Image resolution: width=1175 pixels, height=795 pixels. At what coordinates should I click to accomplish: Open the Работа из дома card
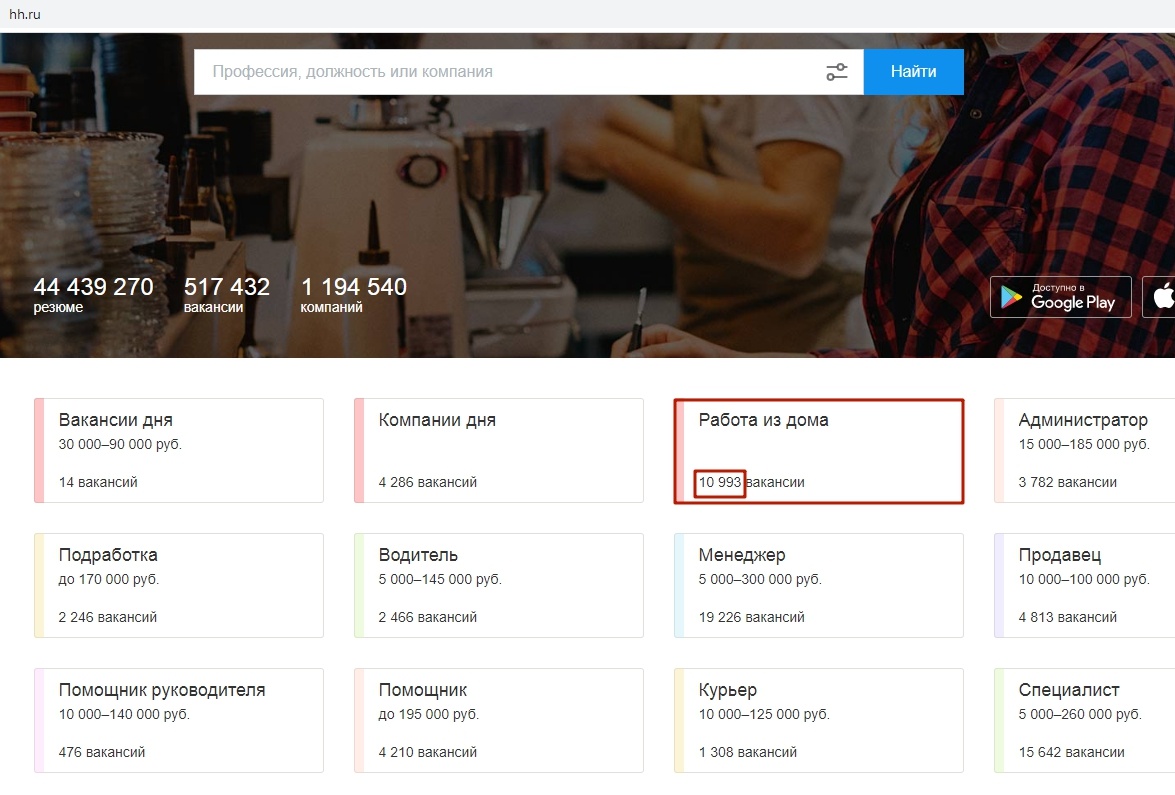pos(819,450)
